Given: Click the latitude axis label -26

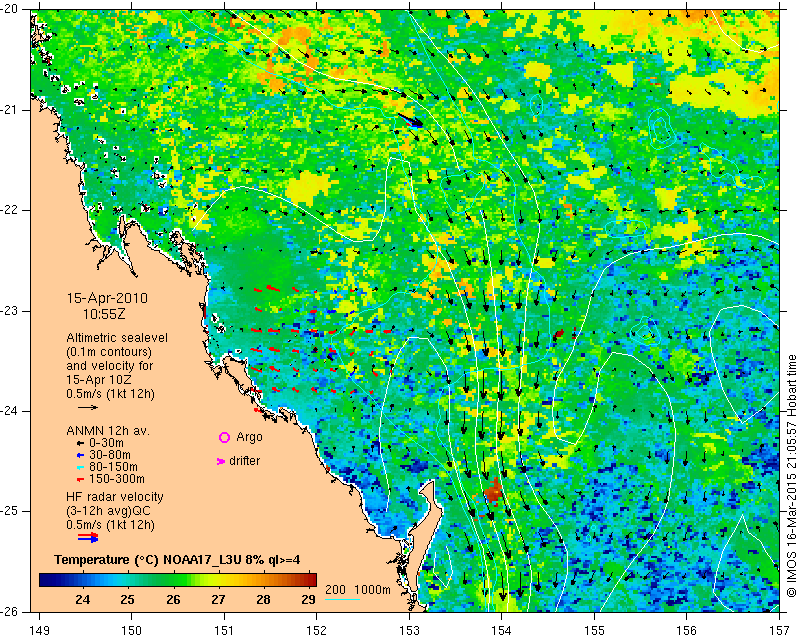Looking at the screenshot, I should [10, 611].
